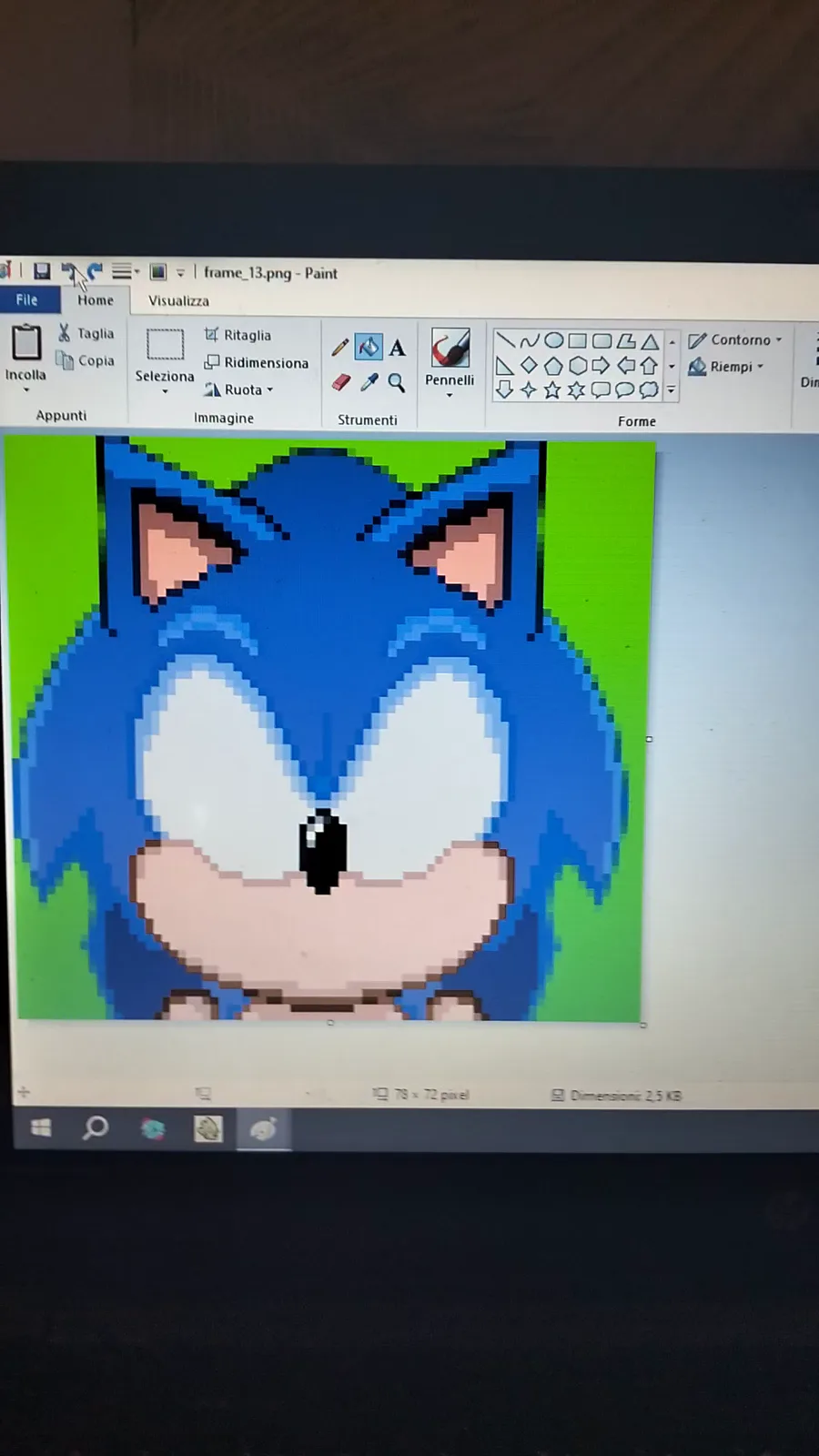Expand the full shapes gallery
819x1456 pixels.
pos(672,390)
